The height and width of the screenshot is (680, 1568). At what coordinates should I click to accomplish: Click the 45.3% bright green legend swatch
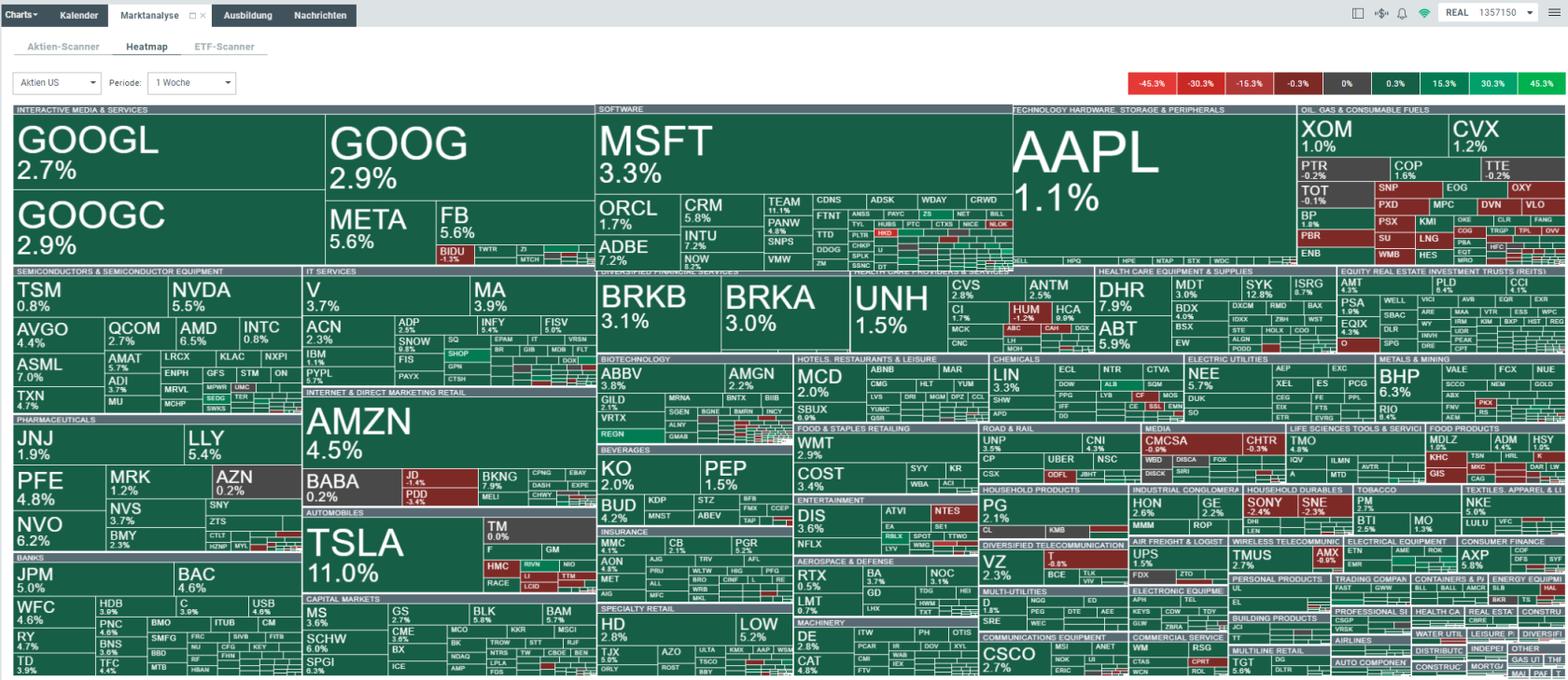(1542, 83)
